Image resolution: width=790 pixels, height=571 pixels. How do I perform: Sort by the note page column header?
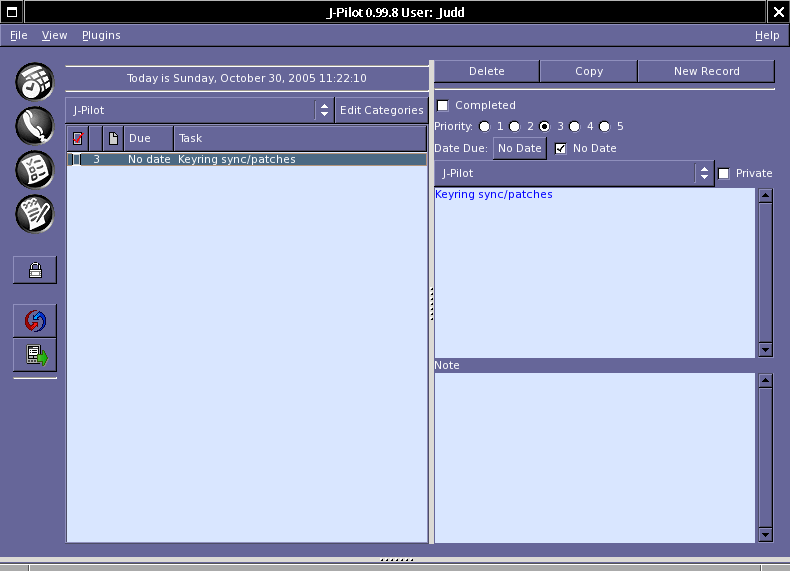click(114, 138)
